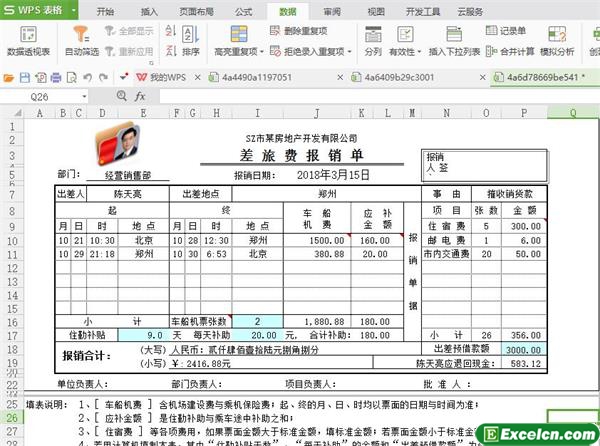The image size is (600, 446).
Task: Click the 经营销售部 department cell
Action: pyautogui.click(x=128, y=175)
